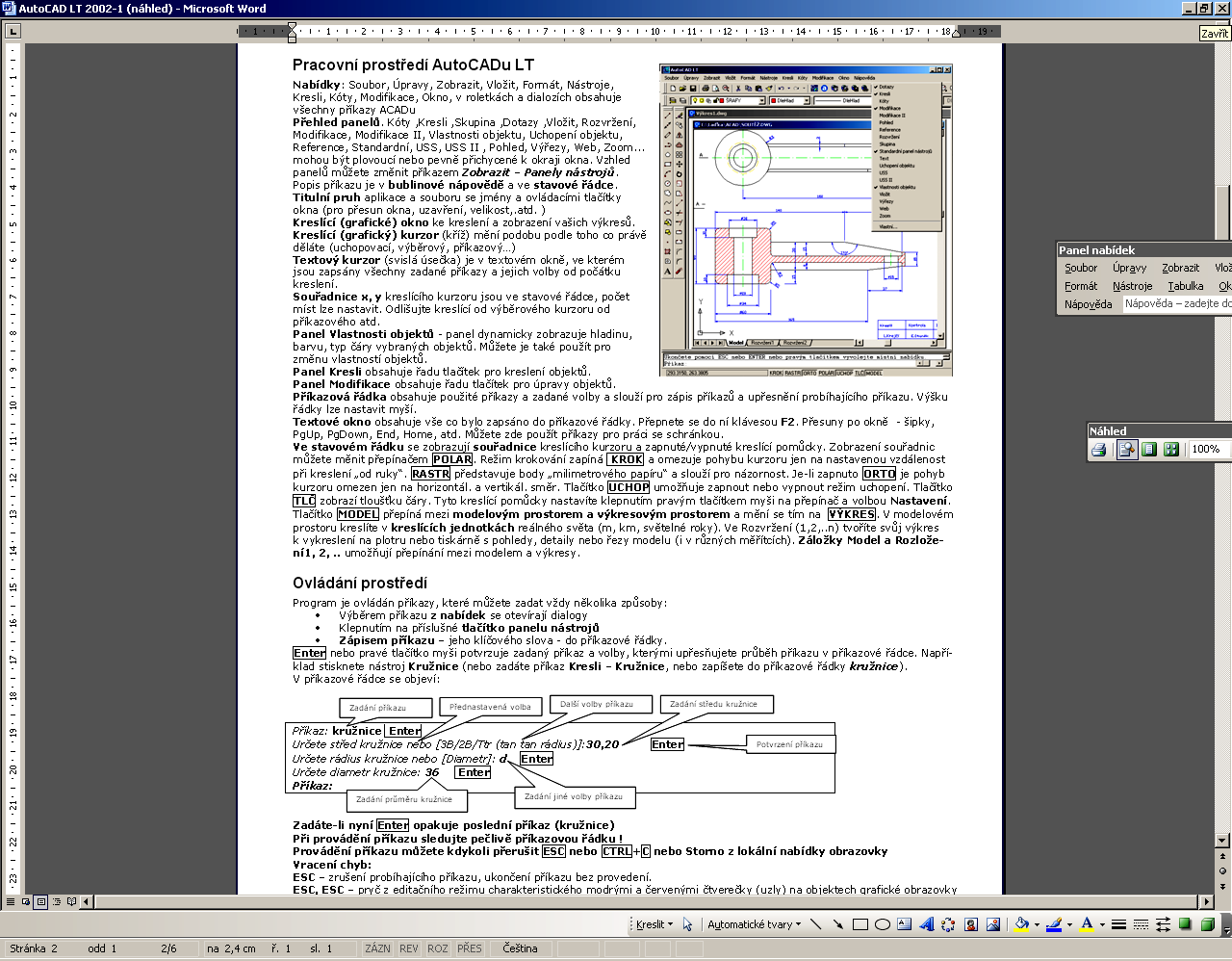This screenshot has height=961, width=1232.
Task: Open Tabulka menu in Panel nabídek
Action: point(1186,286)
